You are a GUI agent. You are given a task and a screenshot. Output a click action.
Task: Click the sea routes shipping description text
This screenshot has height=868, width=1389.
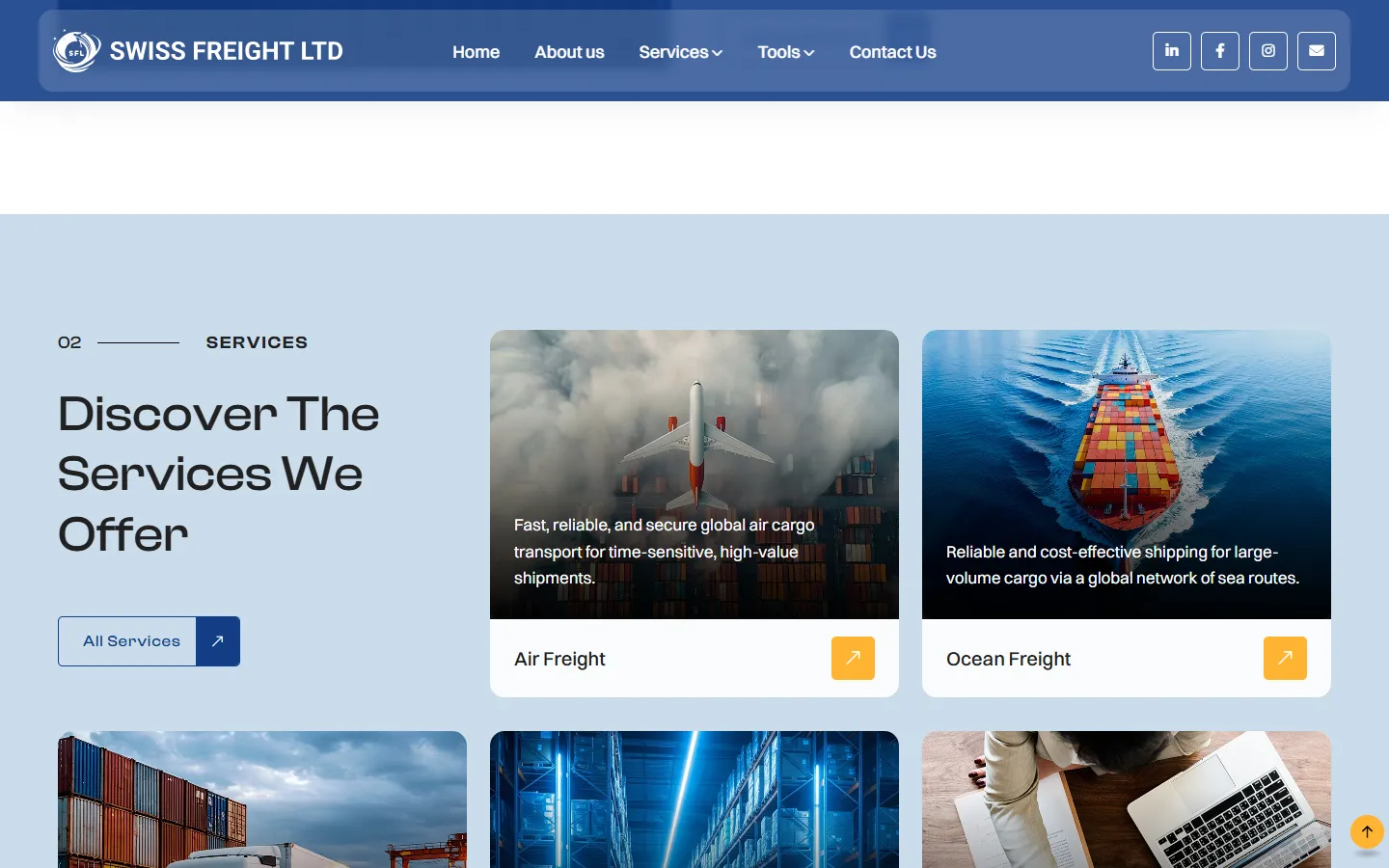pos(1122,565)
